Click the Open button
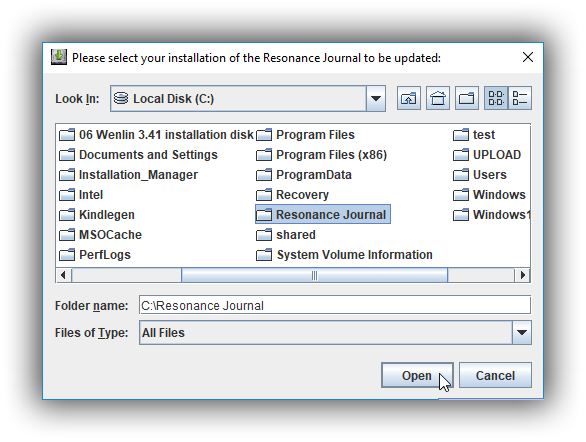The height and width of the screenshot is (442, 586). click(417, 375)
